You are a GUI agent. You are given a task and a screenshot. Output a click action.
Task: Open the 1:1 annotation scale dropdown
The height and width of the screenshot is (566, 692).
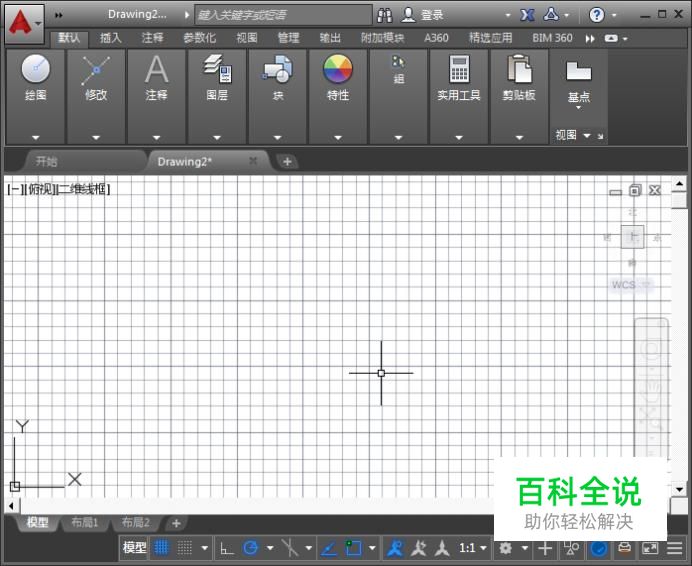[x=473, y=548]
